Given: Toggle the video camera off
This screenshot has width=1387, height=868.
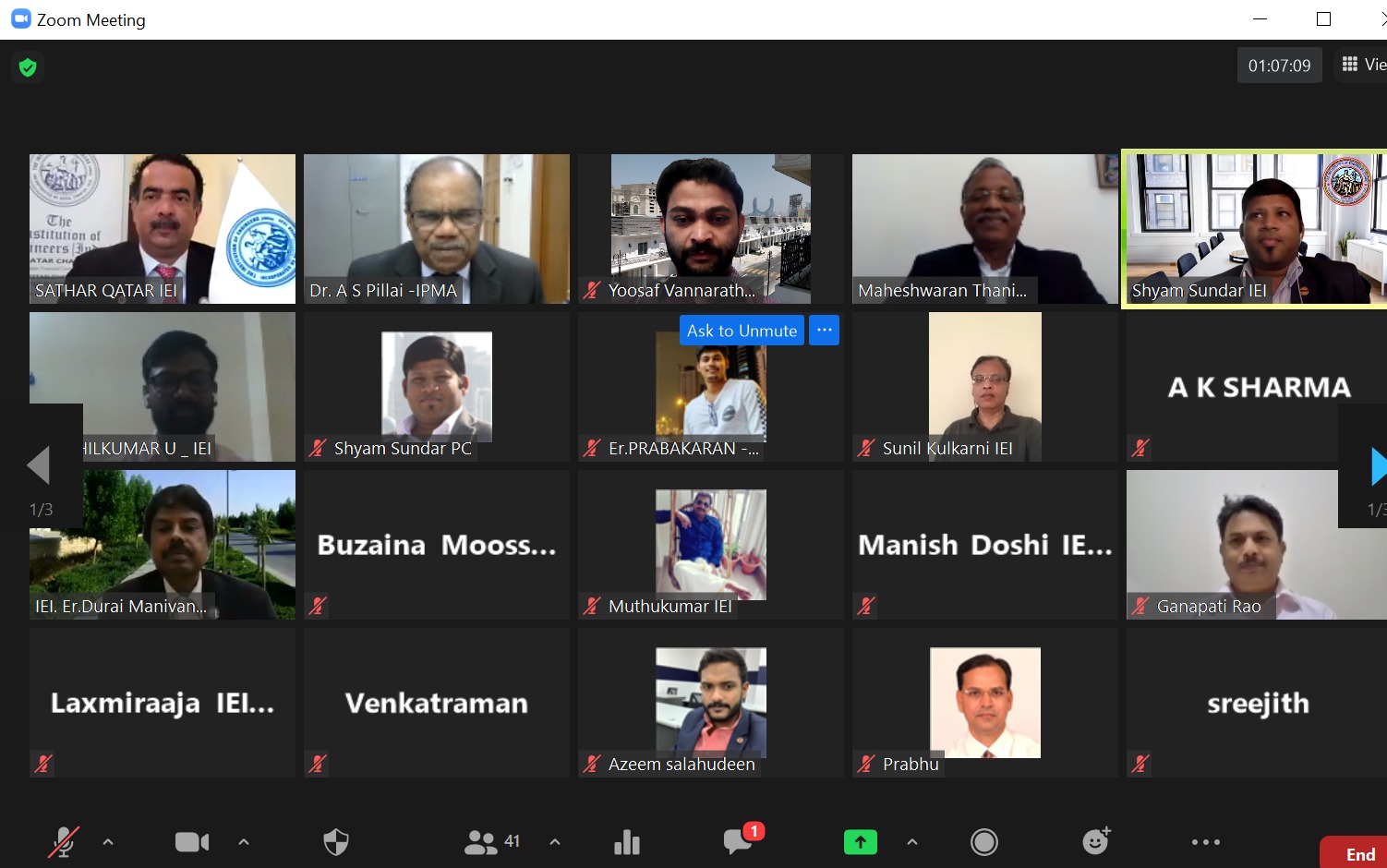Looking at the screenshot, I should coord(192,841).
